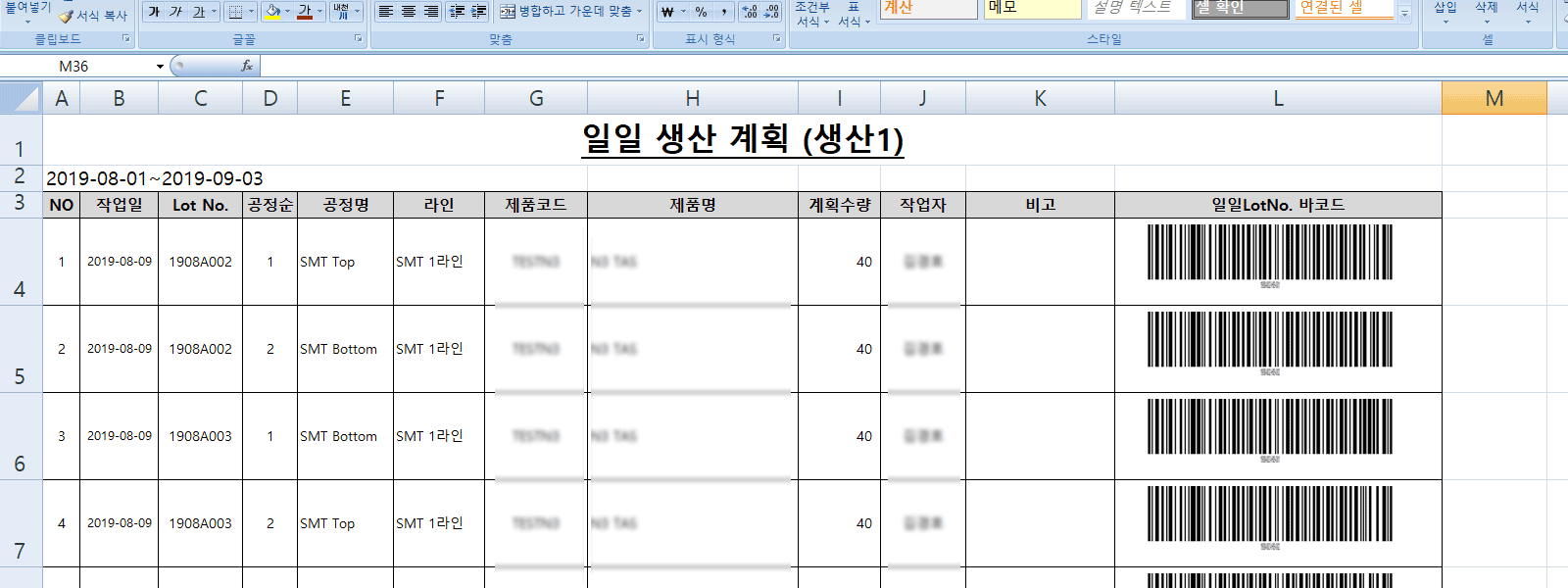Open the 삽입 insert cells menu

click(1445, 12)
